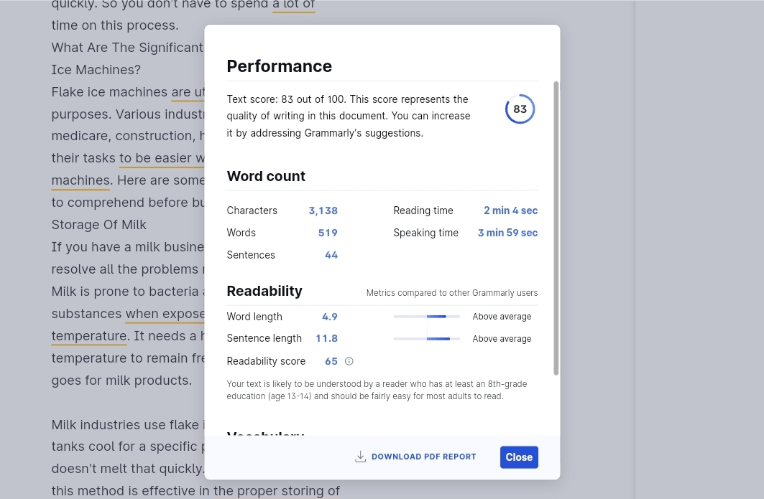The height and width of the screenshot is (499, 764).
Task: Click the Sentence length comparison bar
Action: (x=426, y=339)
